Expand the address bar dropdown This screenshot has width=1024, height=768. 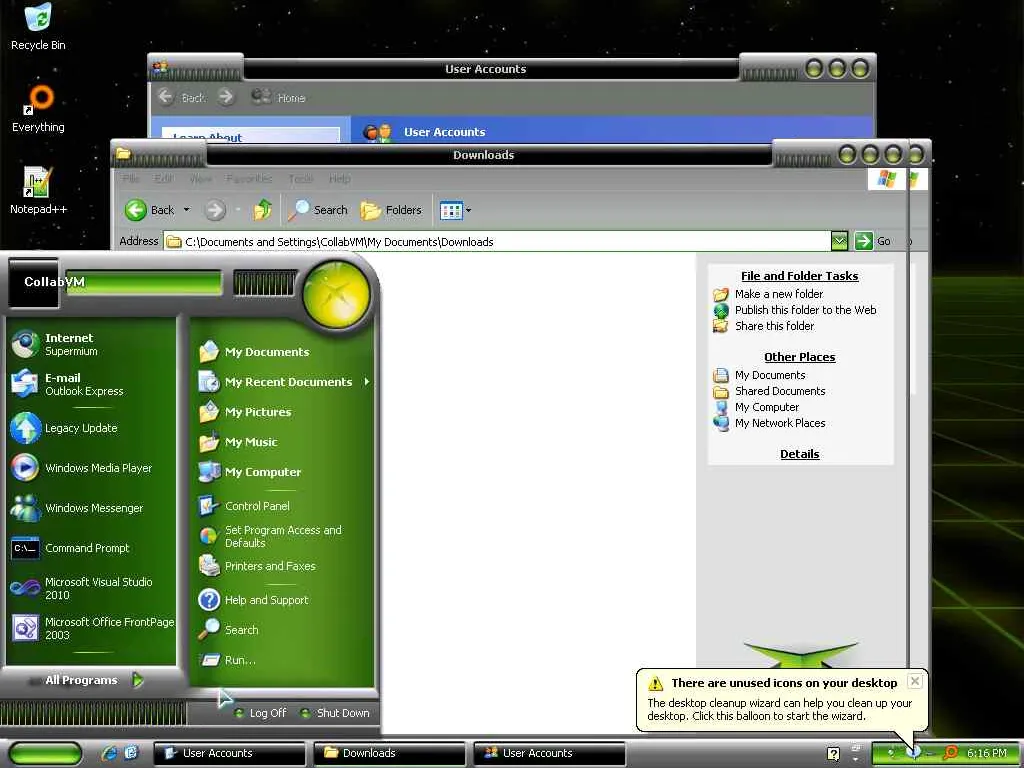(840, 241)
